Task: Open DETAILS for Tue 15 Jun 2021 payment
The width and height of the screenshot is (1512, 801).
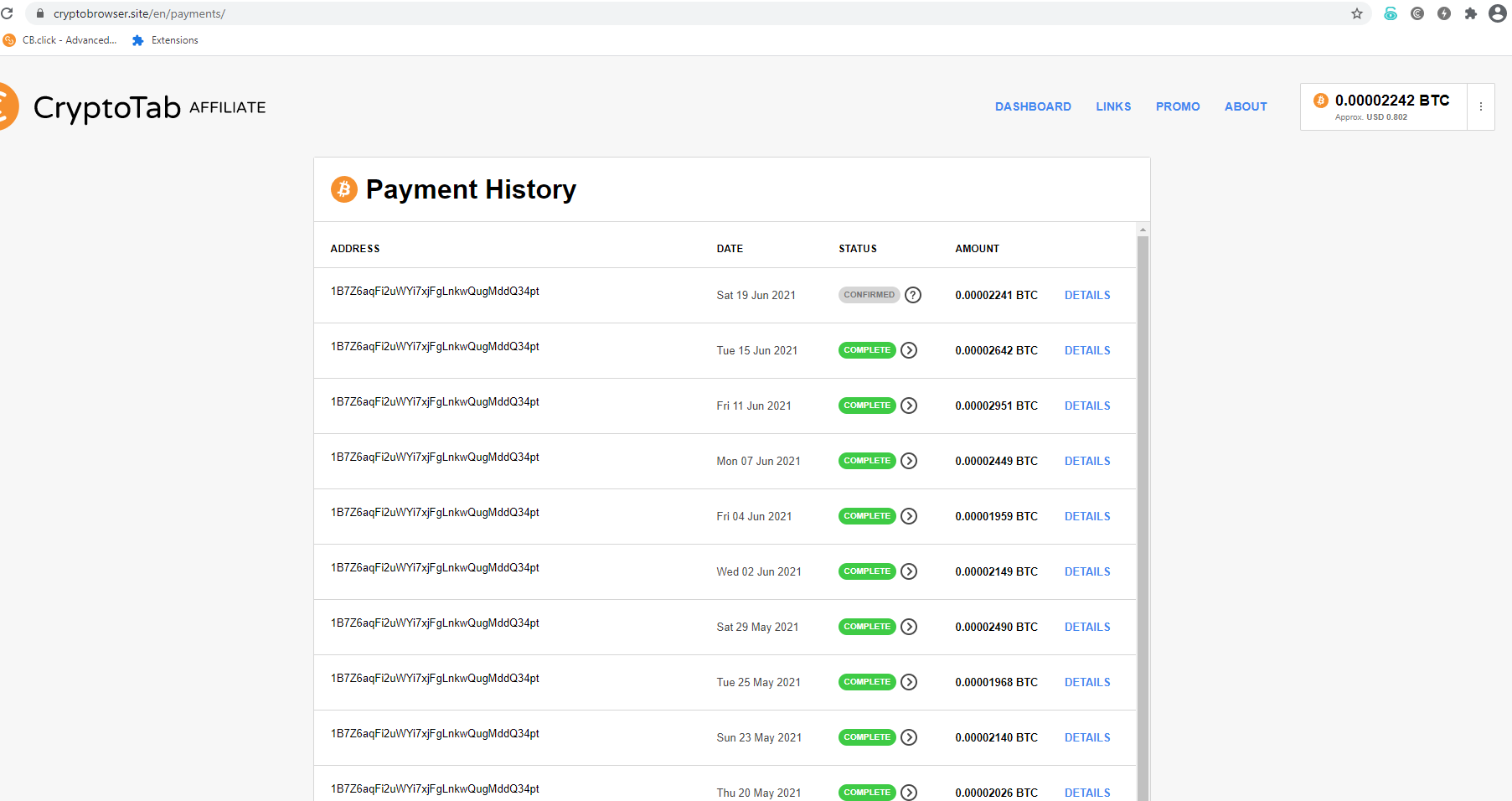Action: pyautogui.click(x=1087, y=350)
